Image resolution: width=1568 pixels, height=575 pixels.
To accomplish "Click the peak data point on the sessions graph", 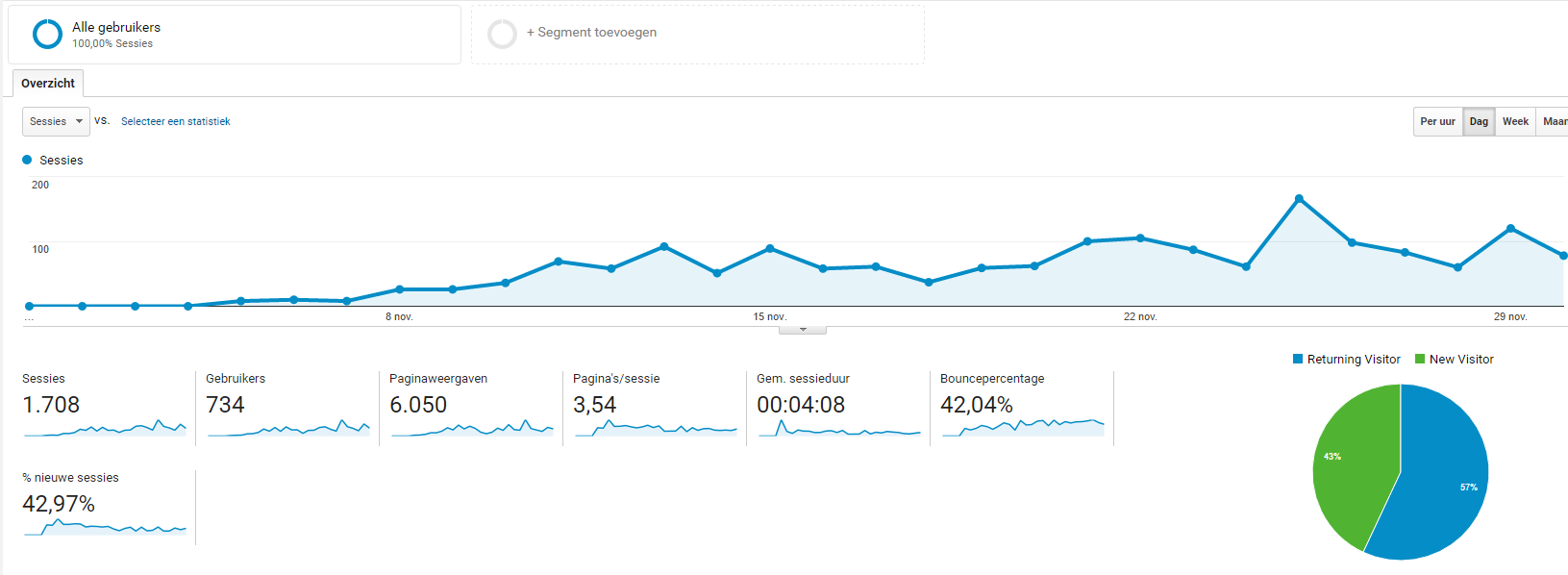I will tap(1299, 199).
